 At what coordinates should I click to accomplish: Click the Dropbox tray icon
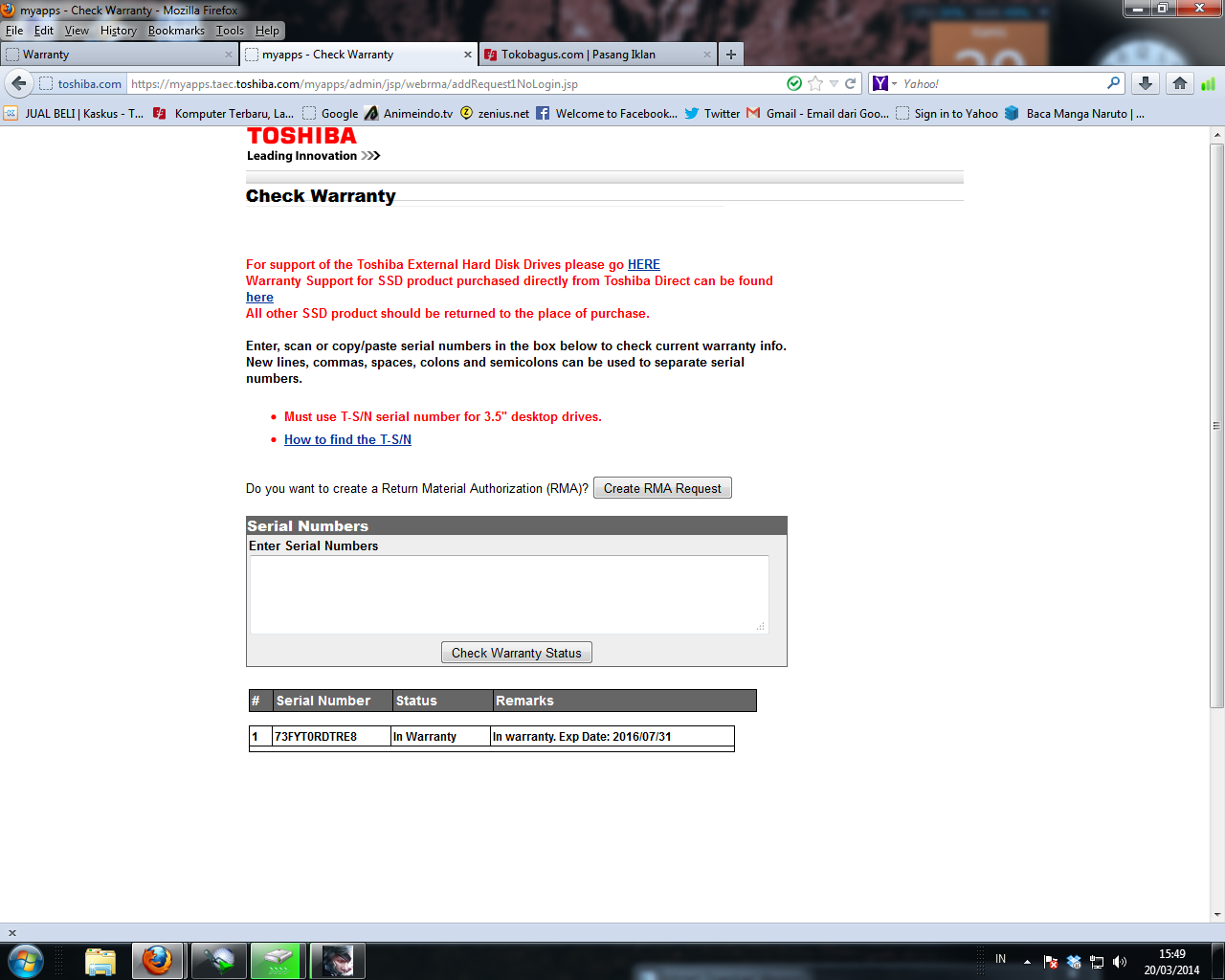click(x=1074, y=961)
